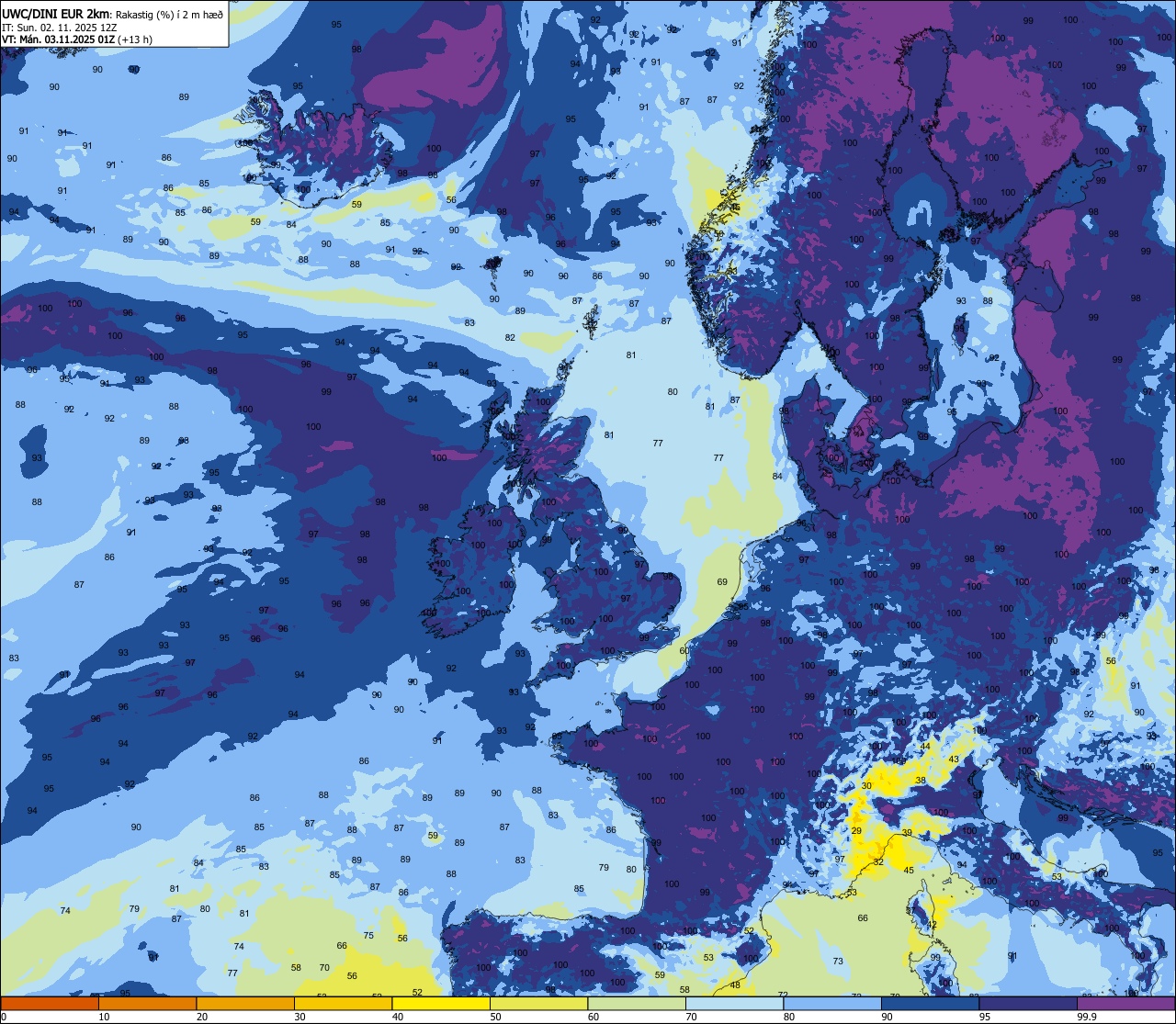Click the '(+13 h)' forecast offset text
Image resolution: width=1176 pixels, height=1024 pixels.
coord(135,39)
